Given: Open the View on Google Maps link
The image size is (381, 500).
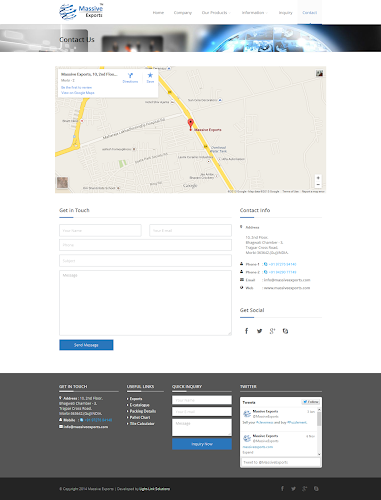Looking at the screenshot, I should [78, 93].
